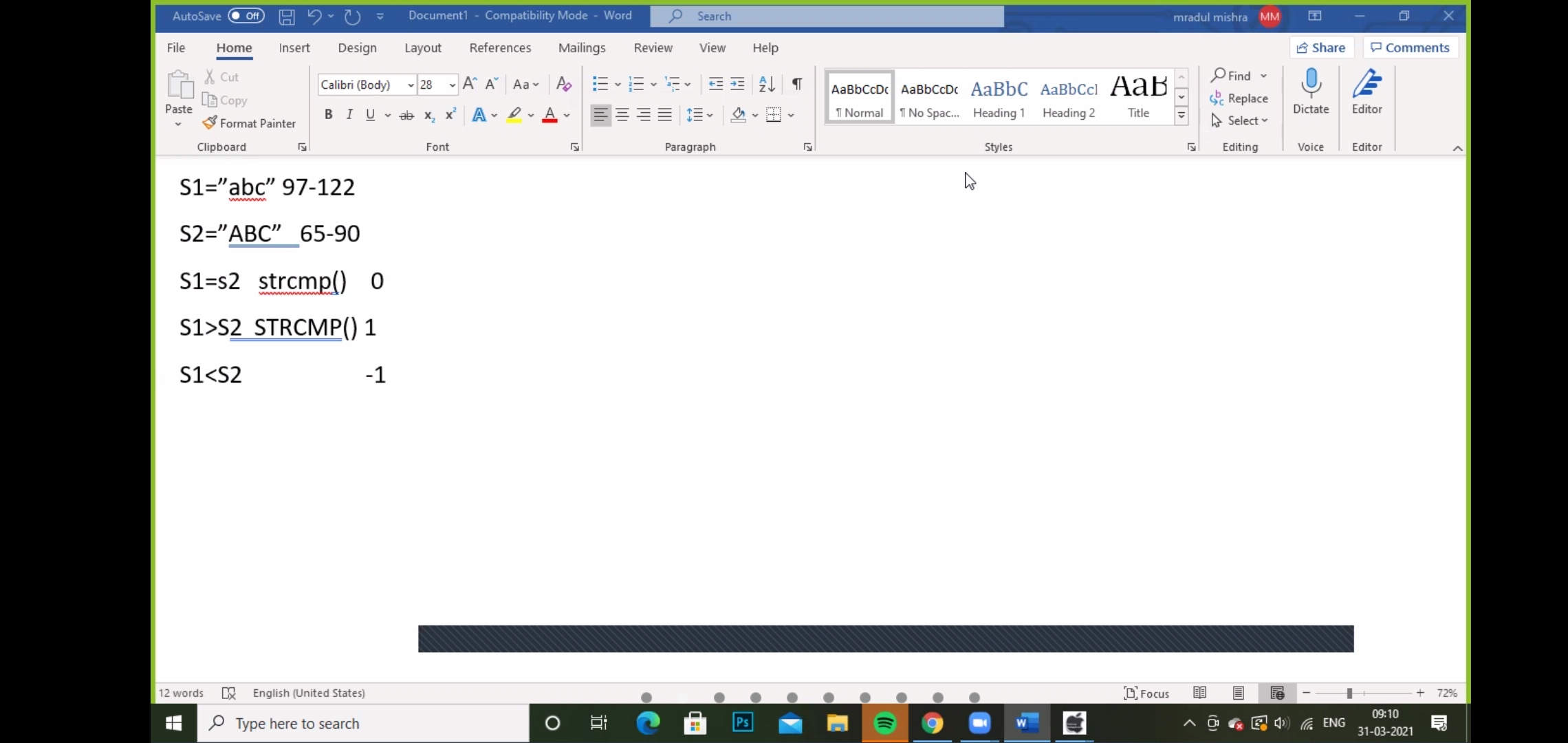
Task: Click the Clear All Formatting icon
Action: (x=564, y=84)
